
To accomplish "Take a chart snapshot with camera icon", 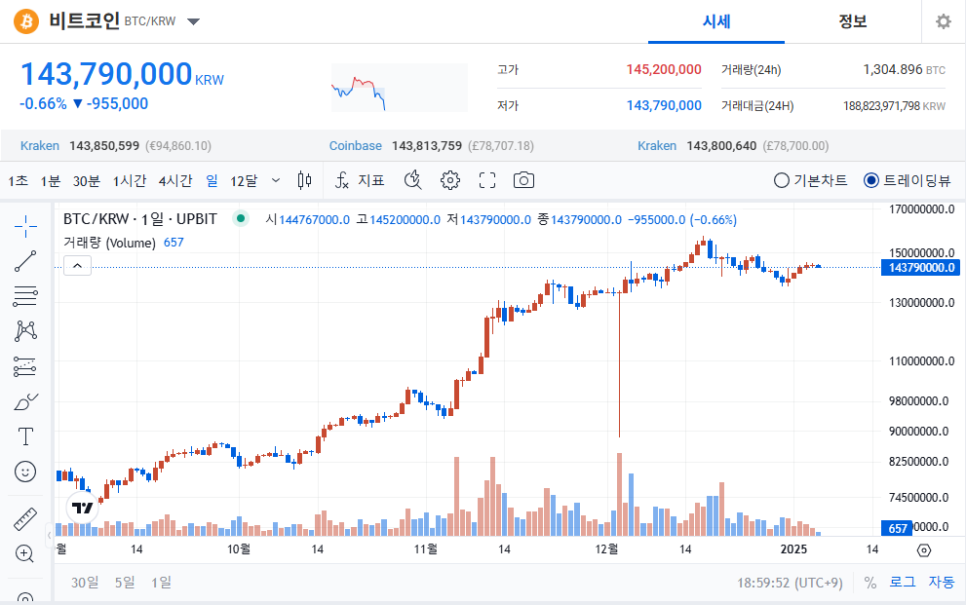I will 524,180.
